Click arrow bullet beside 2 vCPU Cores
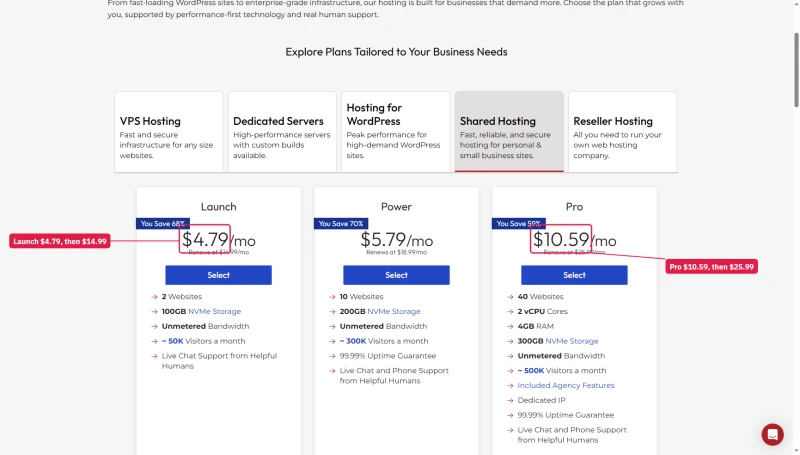 coord(510,312)
